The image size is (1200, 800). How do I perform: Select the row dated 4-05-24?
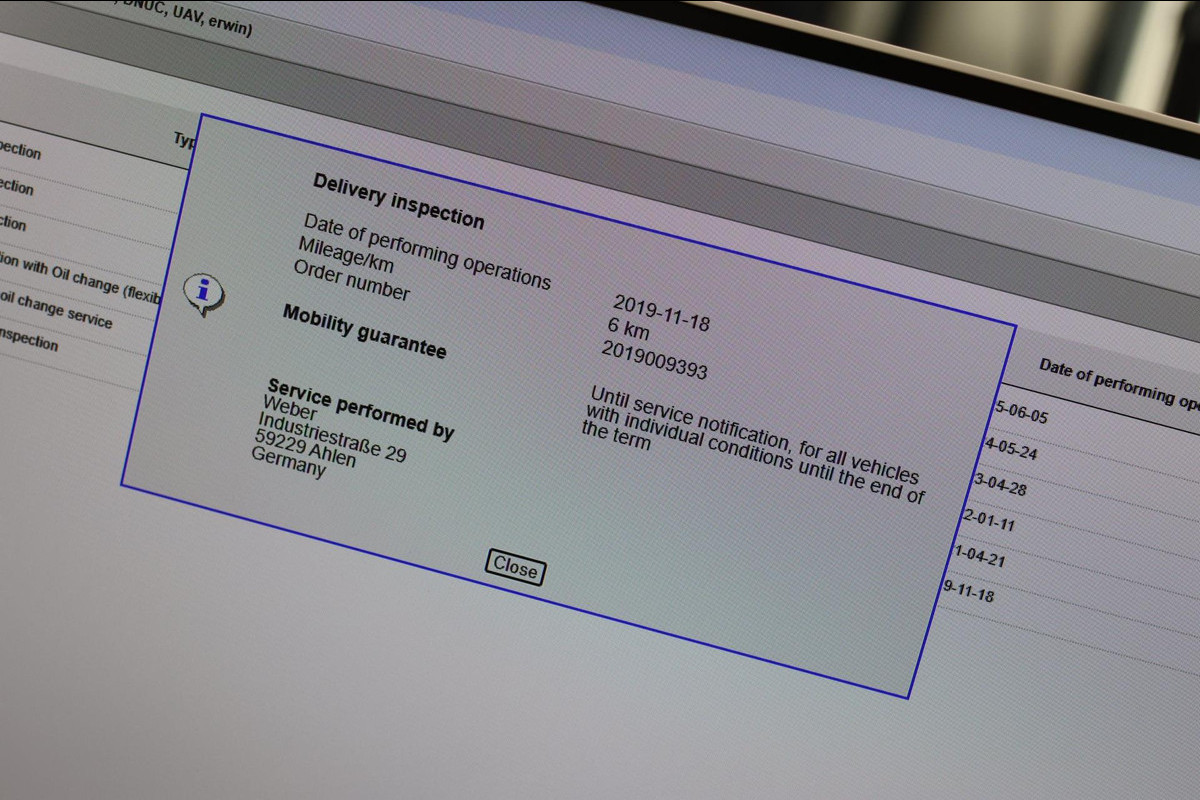point(1011,448)
